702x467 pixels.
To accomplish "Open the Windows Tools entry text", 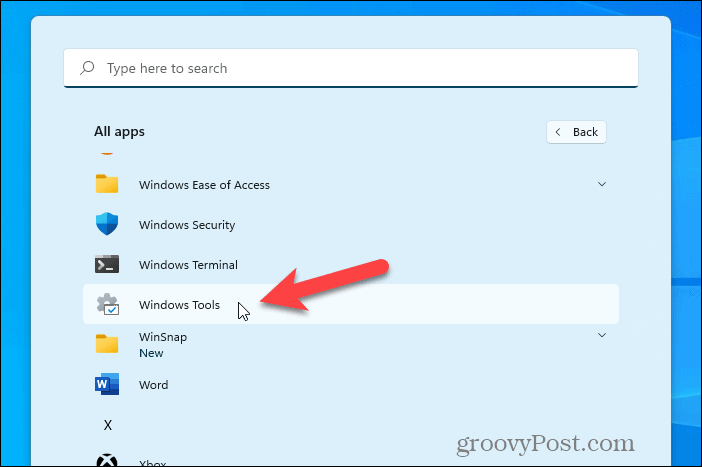I will pos(179,305).
